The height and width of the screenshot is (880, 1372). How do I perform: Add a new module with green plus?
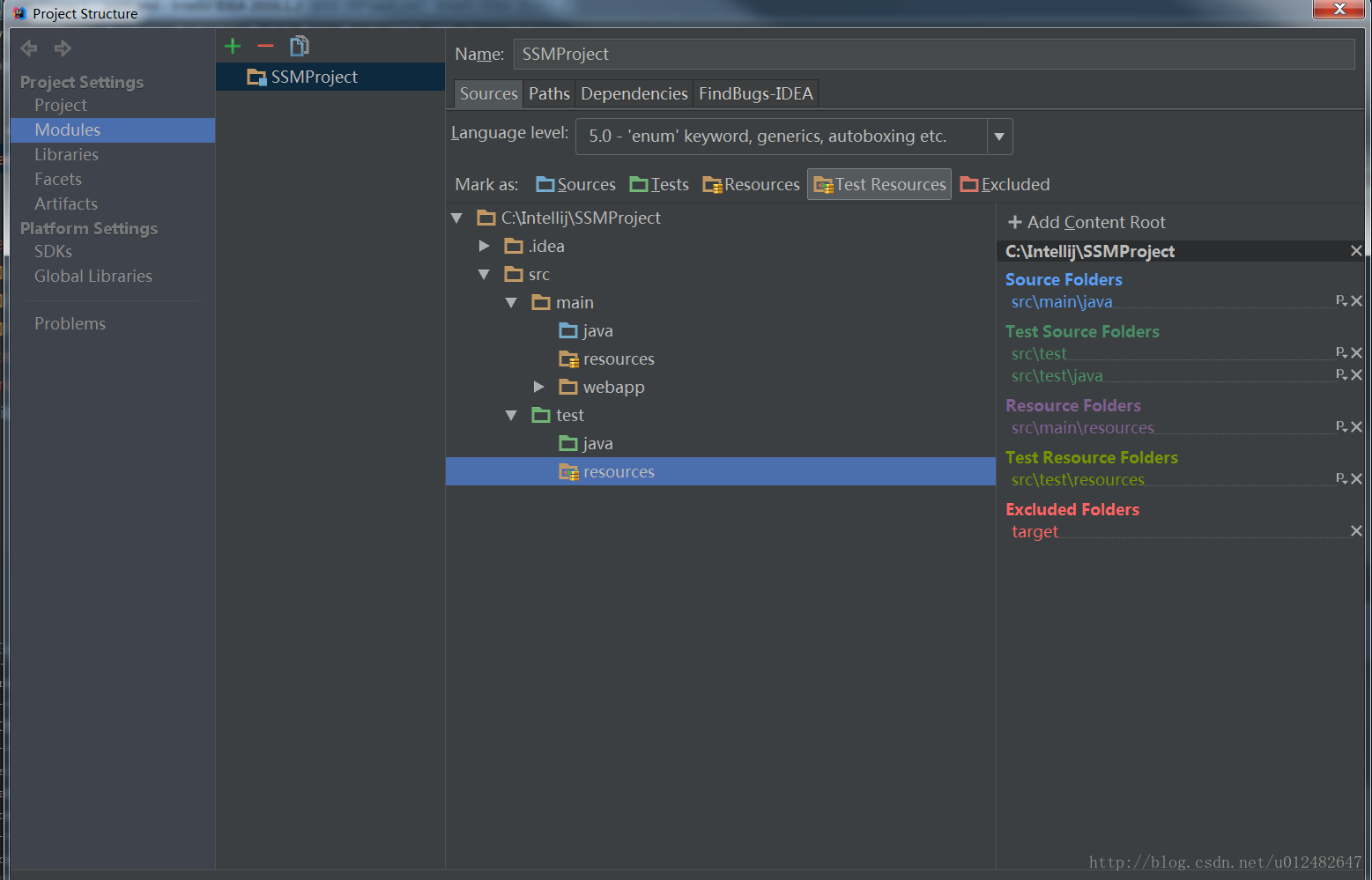tap(233, 46)
